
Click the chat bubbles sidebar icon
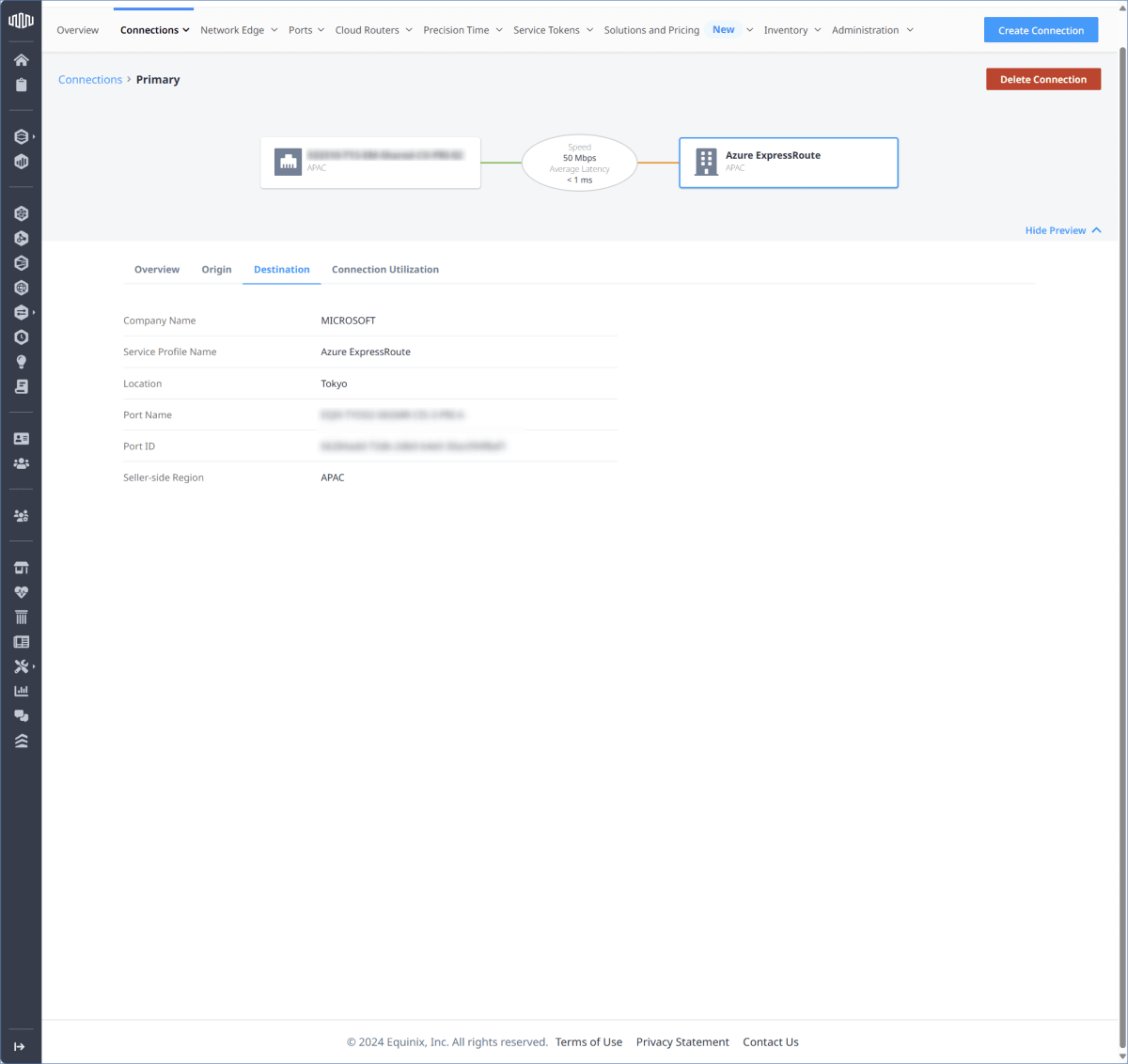(x=21, y=716)
